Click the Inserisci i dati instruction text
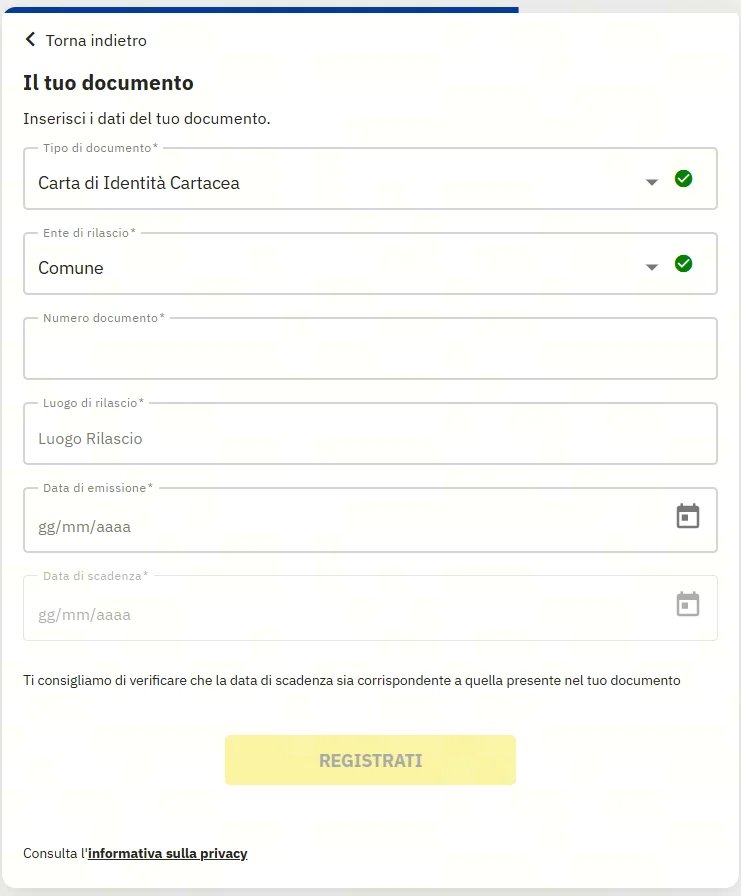The height and width of the screenshot is (896, 741). [147, 119]
